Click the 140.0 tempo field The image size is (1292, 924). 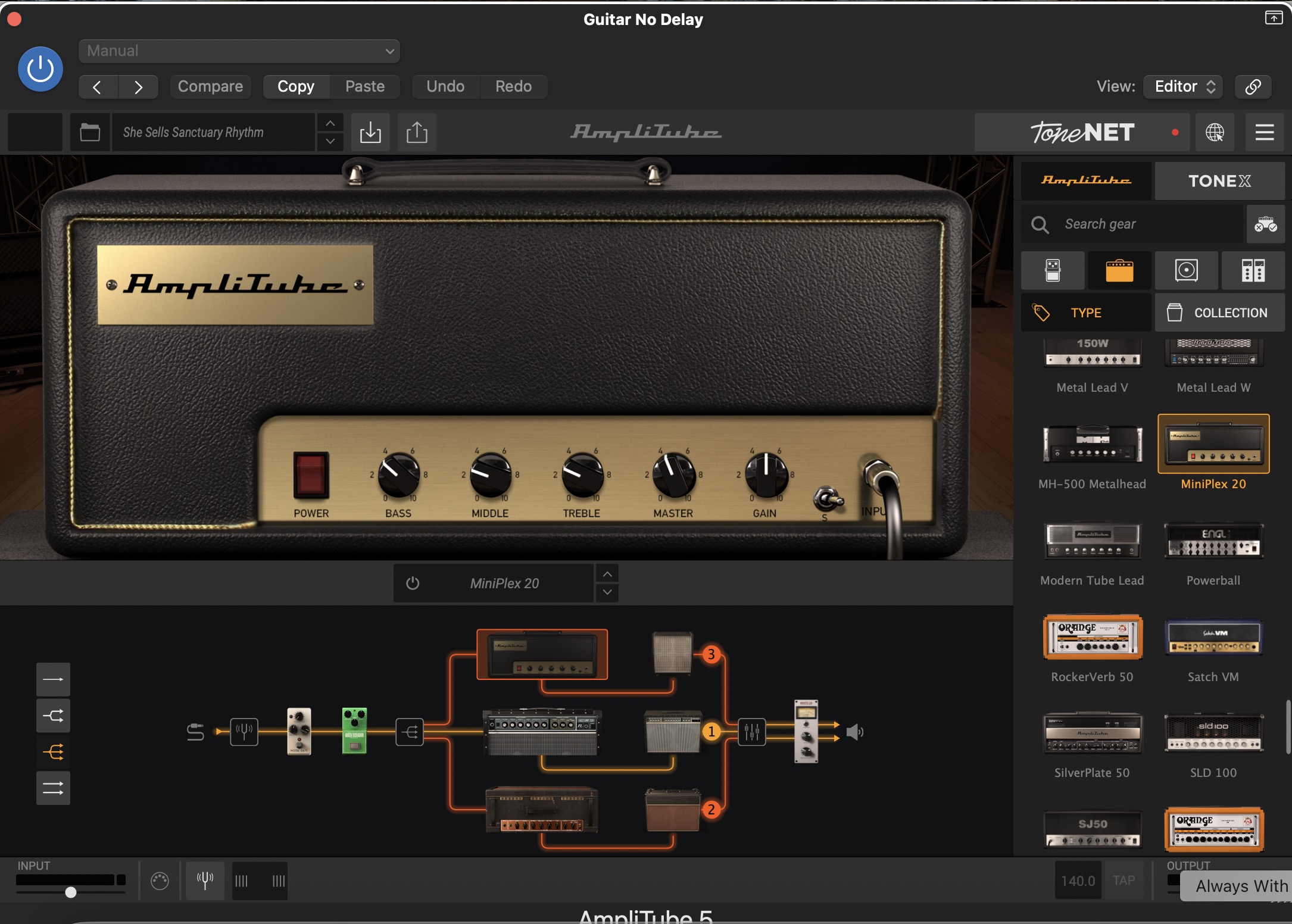click(1078, 881)
